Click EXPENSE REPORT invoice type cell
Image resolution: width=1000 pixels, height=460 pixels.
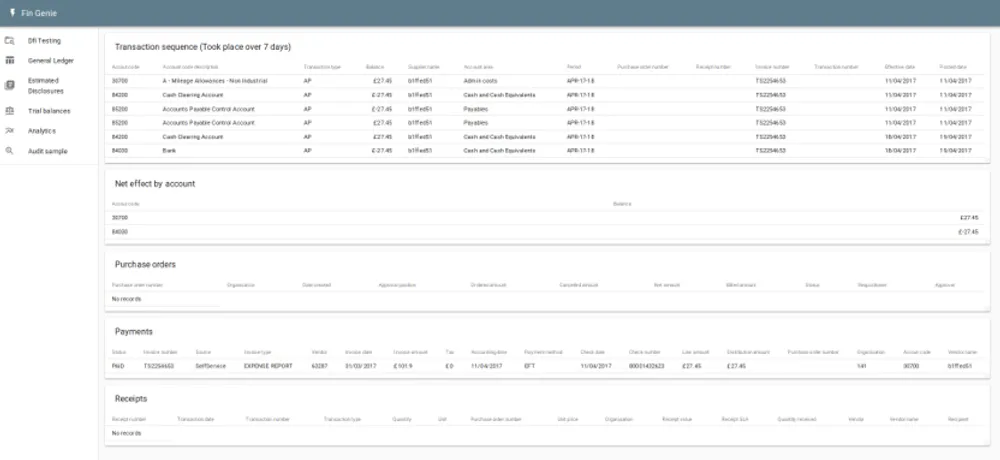(x=268, y=366)
